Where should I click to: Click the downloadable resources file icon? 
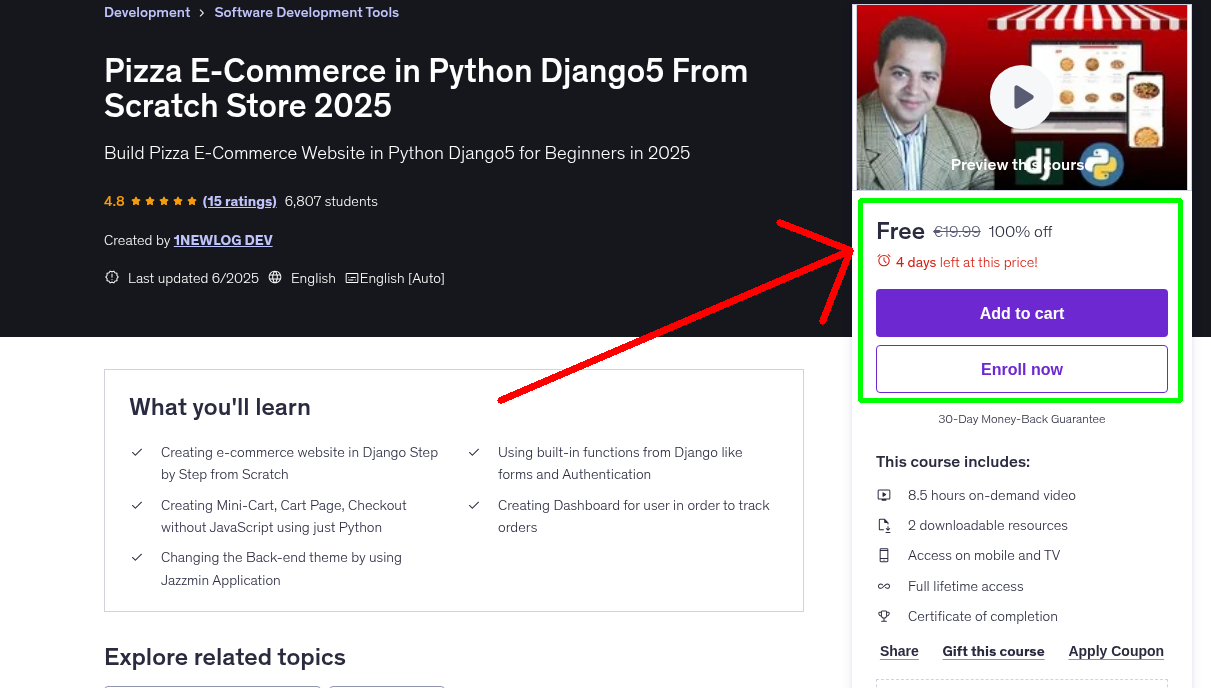pyautogui.click(x=884, y=525)
